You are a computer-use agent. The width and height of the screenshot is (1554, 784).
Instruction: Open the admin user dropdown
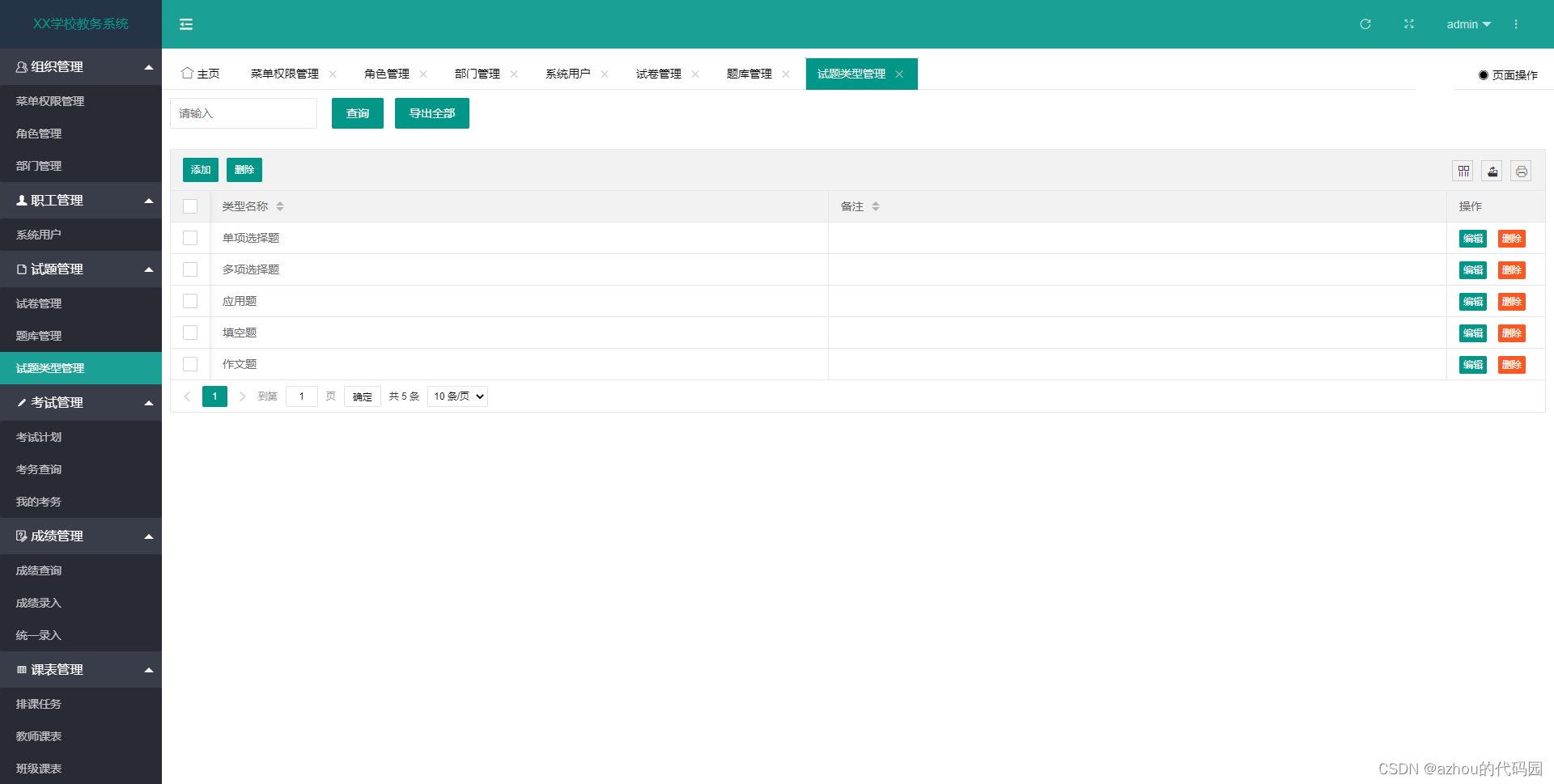point(1468,24)
